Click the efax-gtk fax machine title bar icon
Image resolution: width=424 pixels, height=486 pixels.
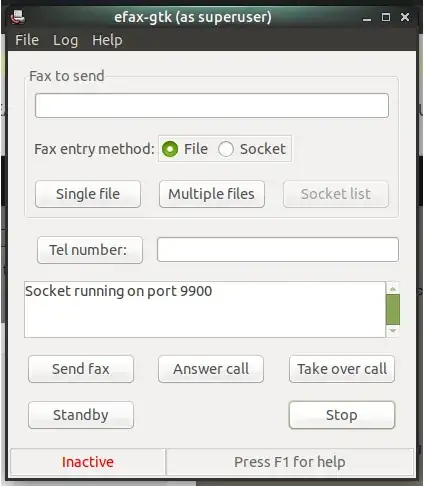tap(18, 17)
